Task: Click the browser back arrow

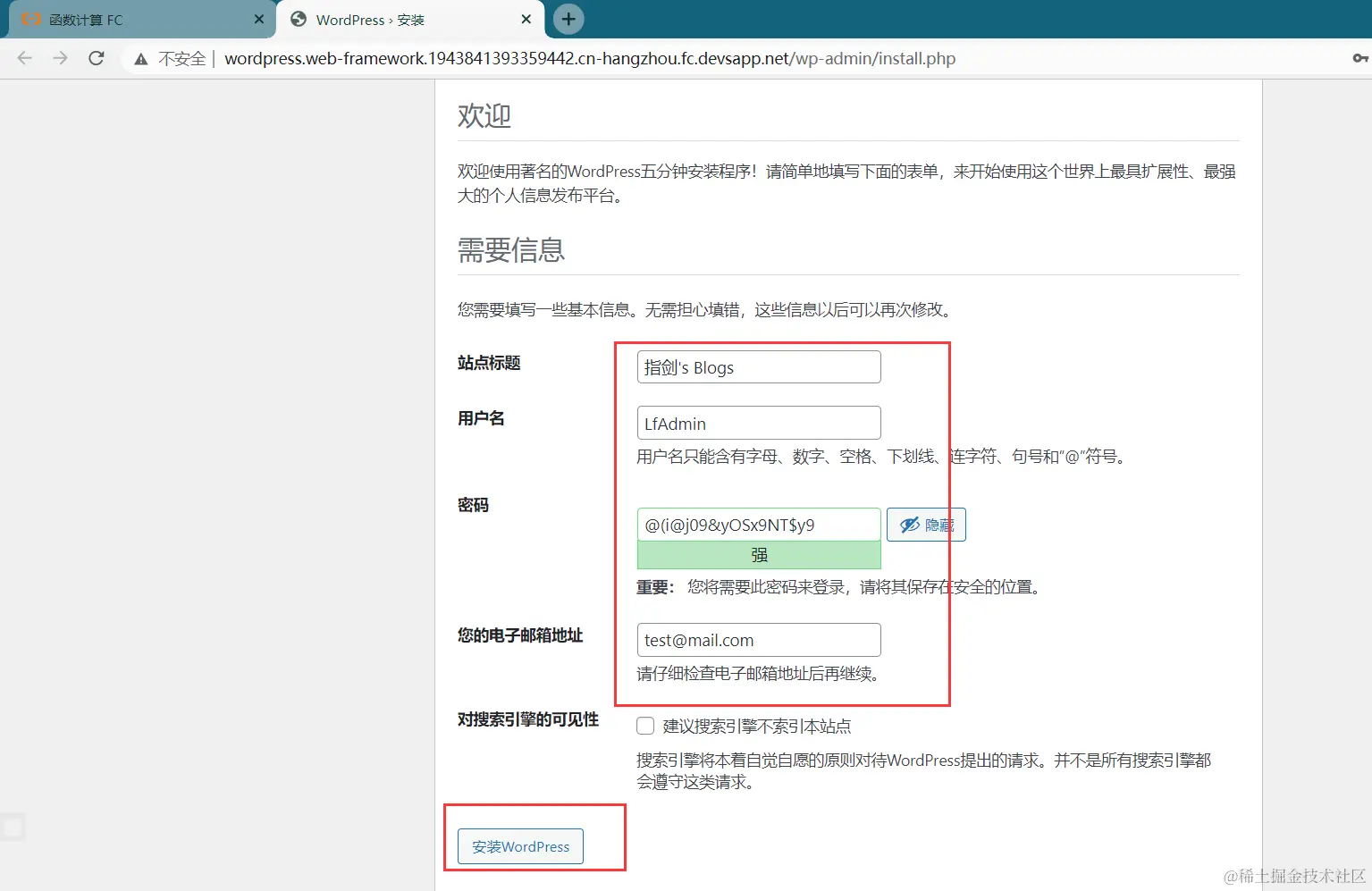Action: (x=24, y=58)
